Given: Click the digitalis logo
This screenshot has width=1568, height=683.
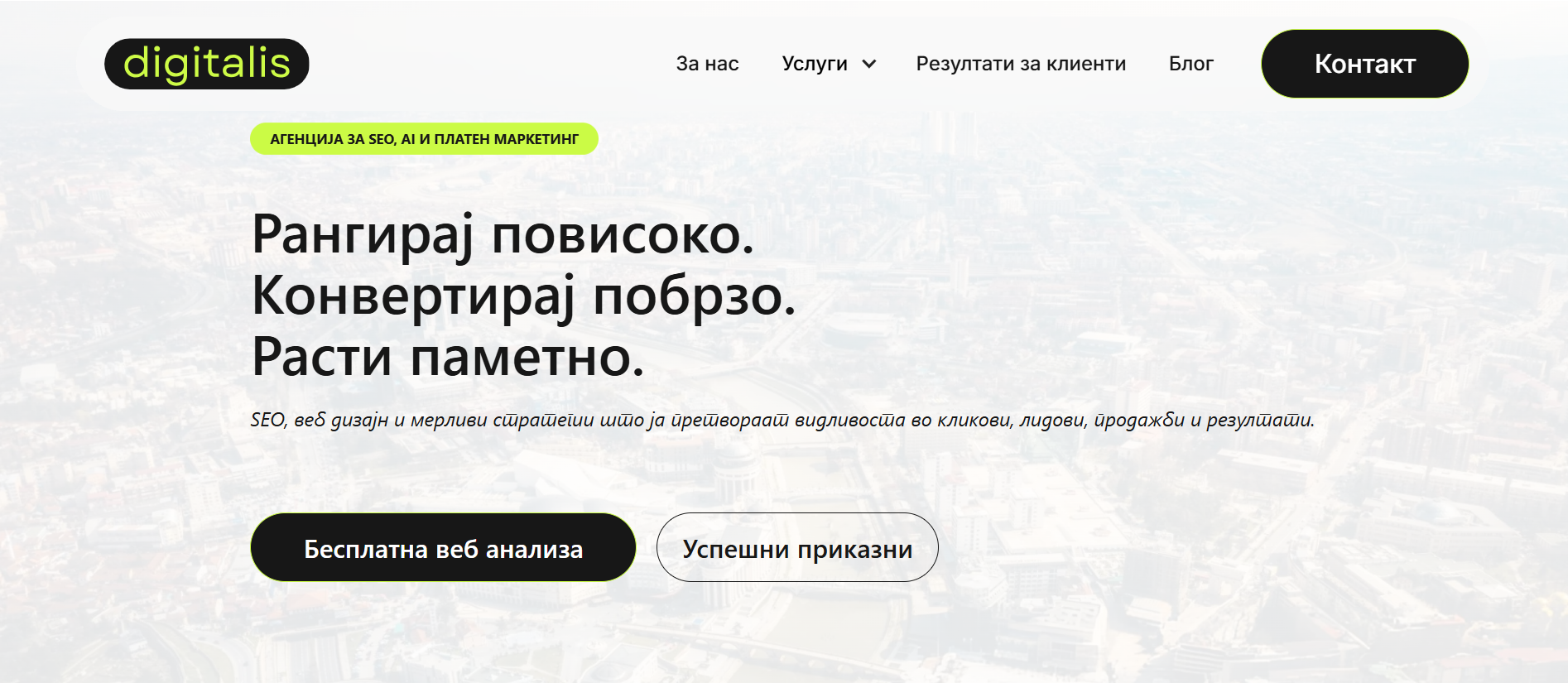Looking at the screenshot, I should (x=206, y=64).
